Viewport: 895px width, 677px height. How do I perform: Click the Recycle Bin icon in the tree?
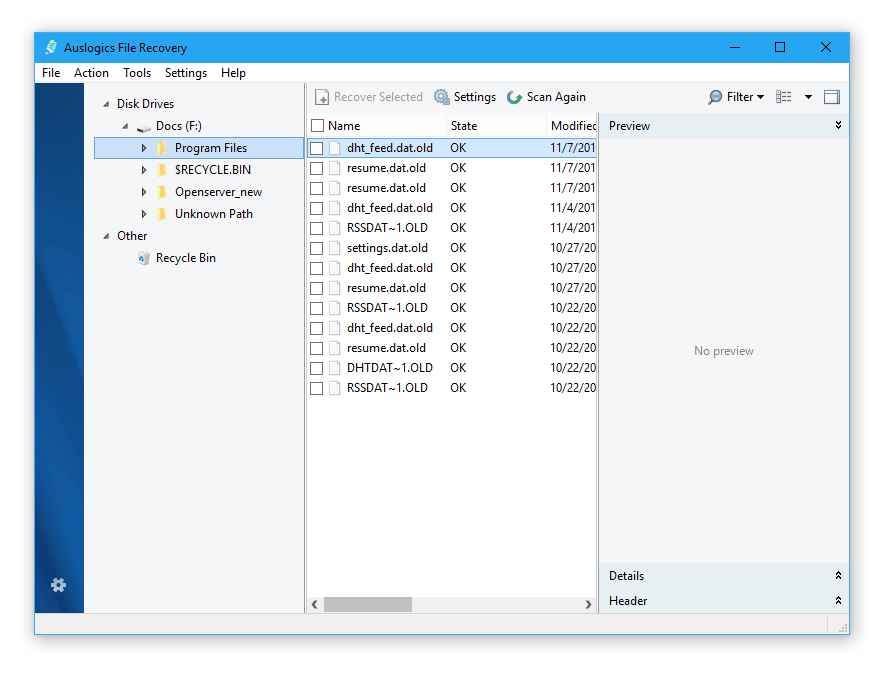click(144, 259)
